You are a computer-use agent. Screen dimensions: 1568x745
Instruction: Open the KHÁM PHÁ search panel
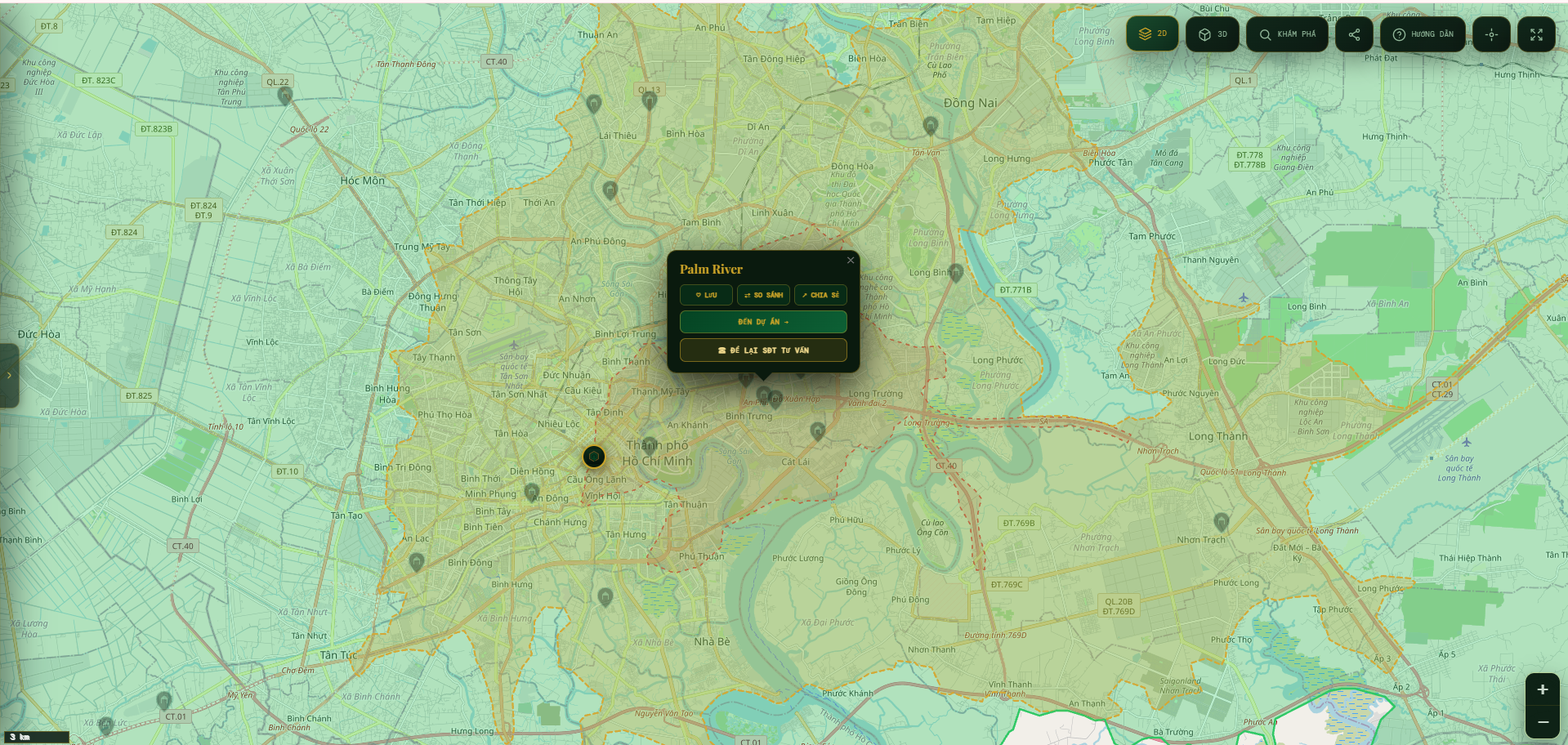(1287, 34)
